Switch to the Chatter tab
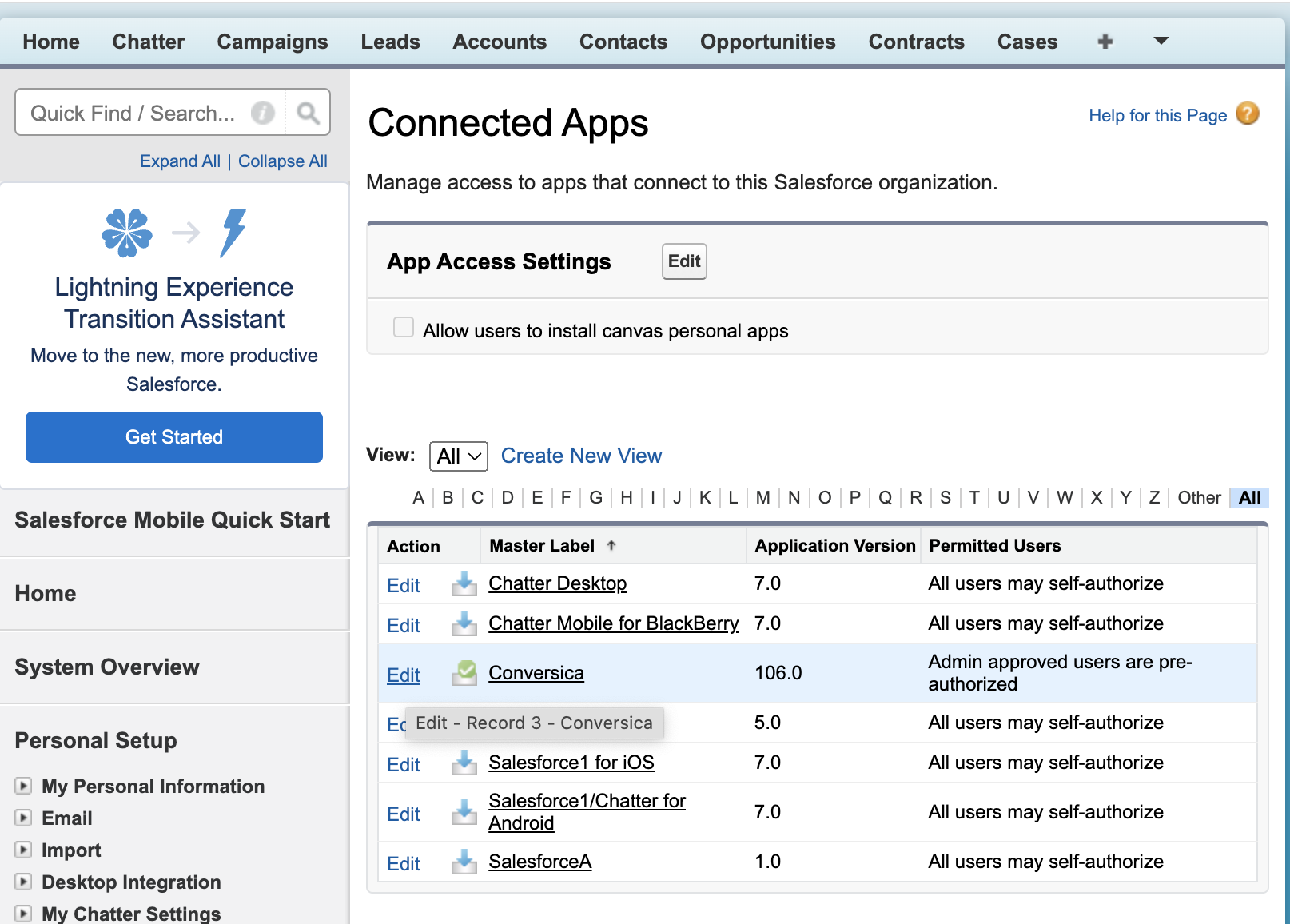 [x=149, y=42]
